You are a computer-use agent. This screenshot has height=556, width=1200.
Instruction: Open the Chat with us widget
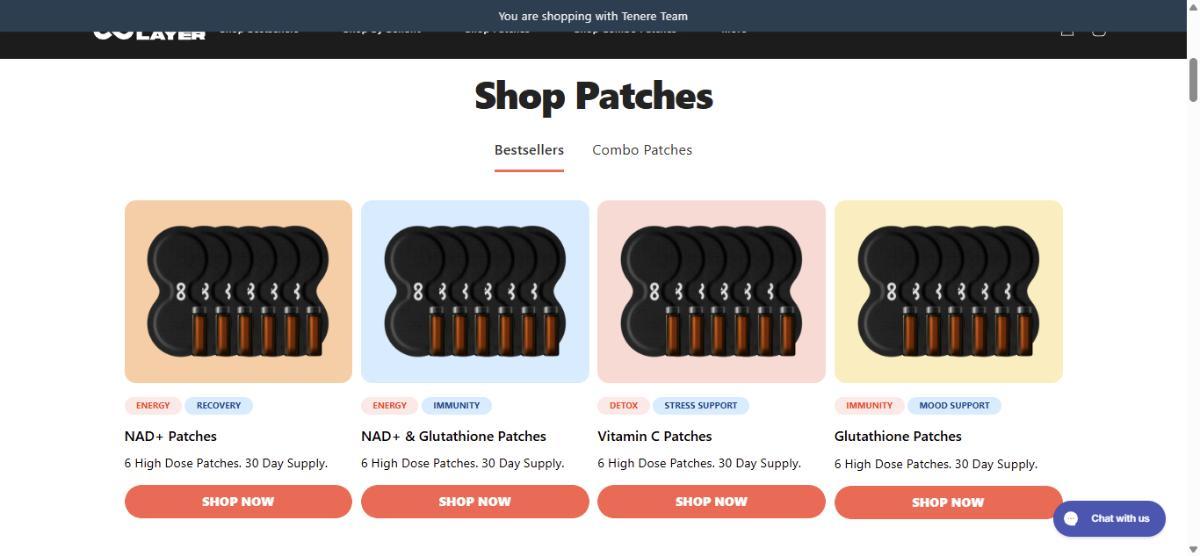click(1109, 518)
